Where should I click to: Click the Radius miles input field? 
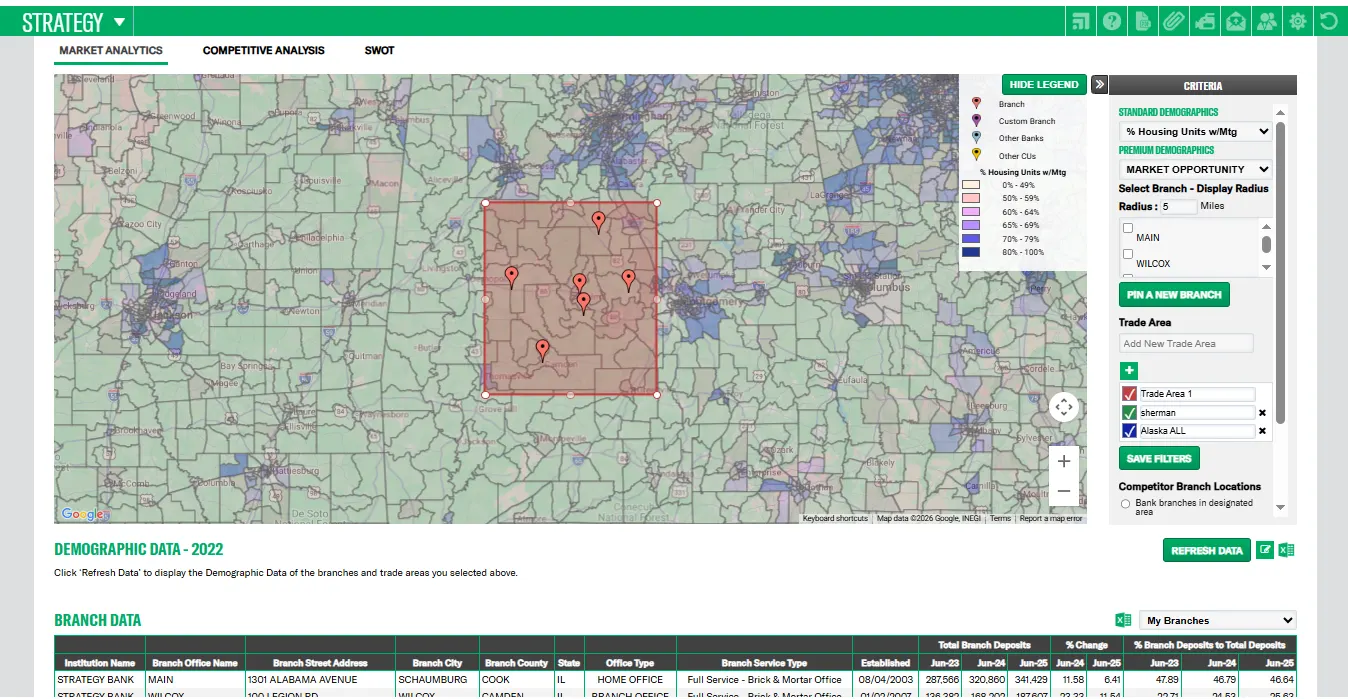coord(1179,206)
